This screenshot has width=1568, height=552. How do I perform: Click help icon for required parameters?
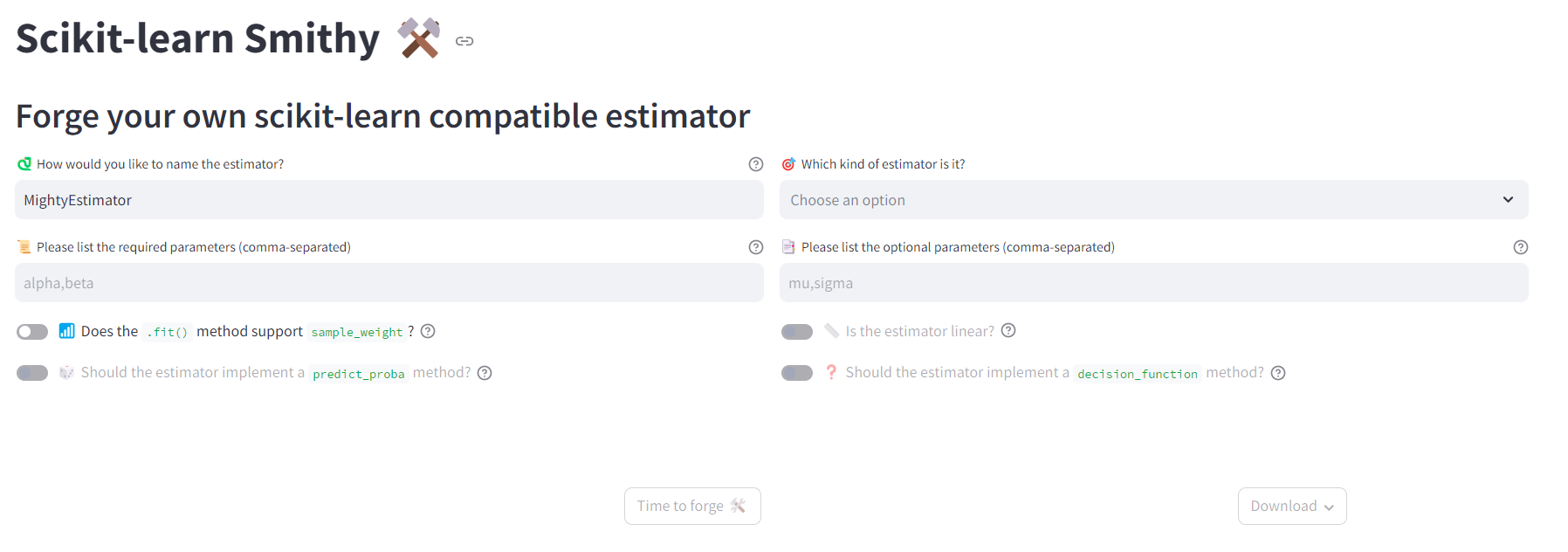tap(756, 247)
